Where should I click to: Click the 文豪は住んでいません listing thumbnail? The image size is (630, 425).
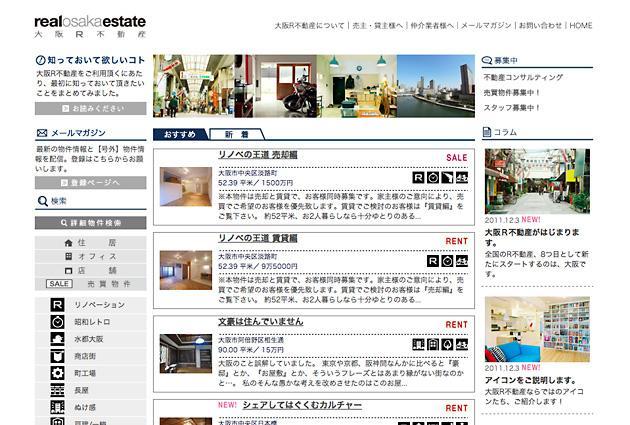click(x=186, y=353)
